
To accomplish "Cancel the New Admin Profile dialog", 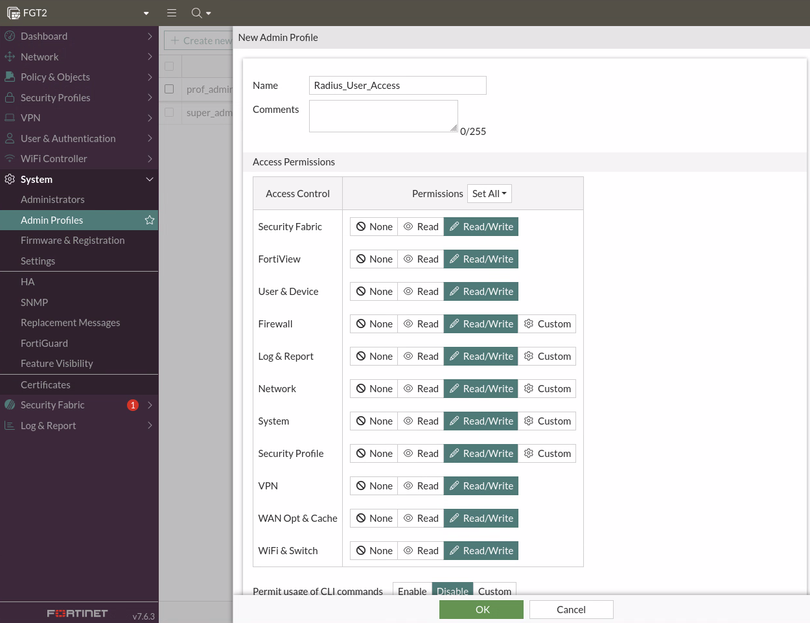I will [x=571, y=610].
